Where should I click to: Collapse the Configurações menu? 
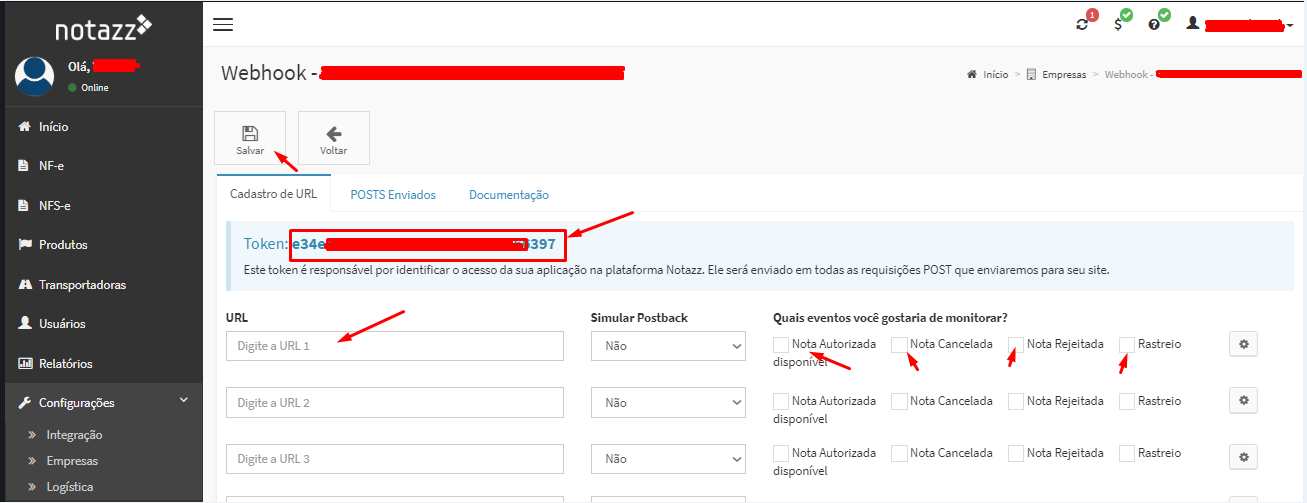click(101, 403)
